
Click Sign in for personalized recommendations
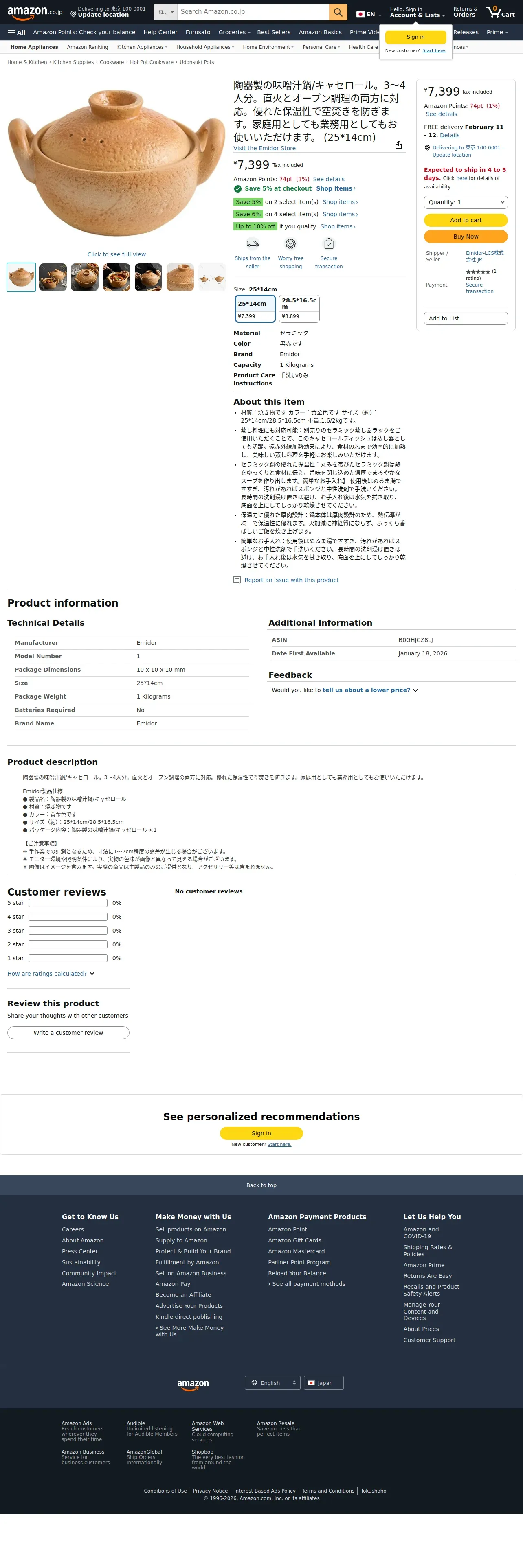(x=261, y=1133)
